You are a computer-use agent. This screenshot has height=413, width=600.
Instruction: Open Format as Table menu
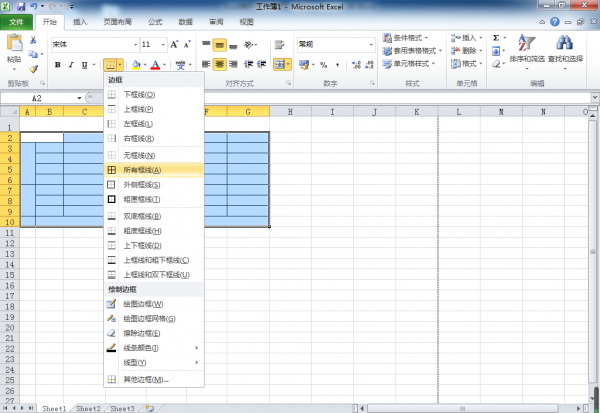pyautogui.click(x=412, y=51)
